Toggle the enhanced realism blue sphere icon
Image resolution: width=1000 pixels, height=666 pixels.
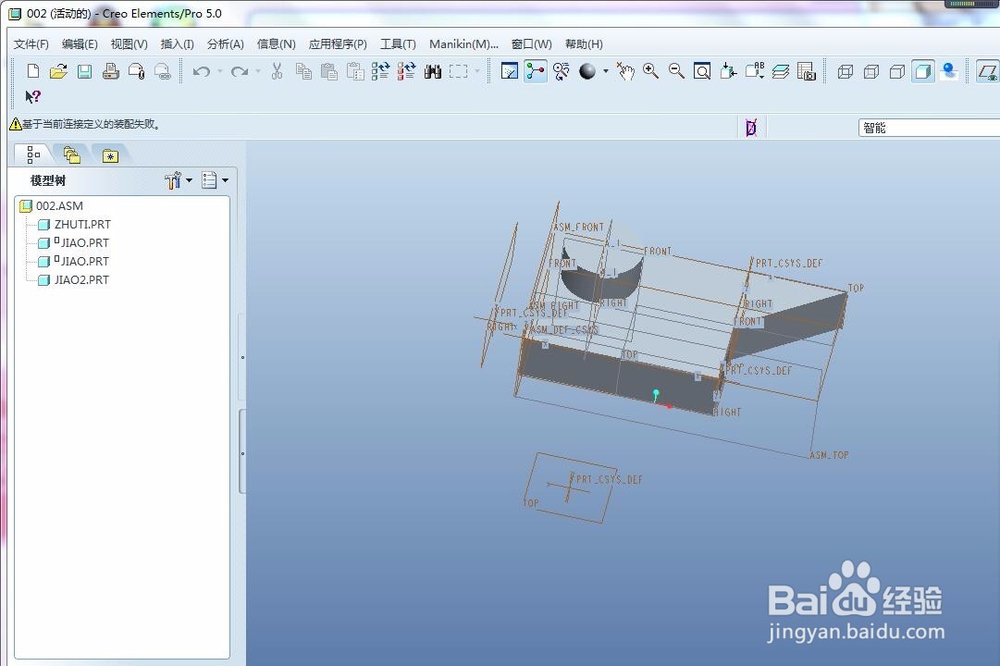(x=949, y=71)
